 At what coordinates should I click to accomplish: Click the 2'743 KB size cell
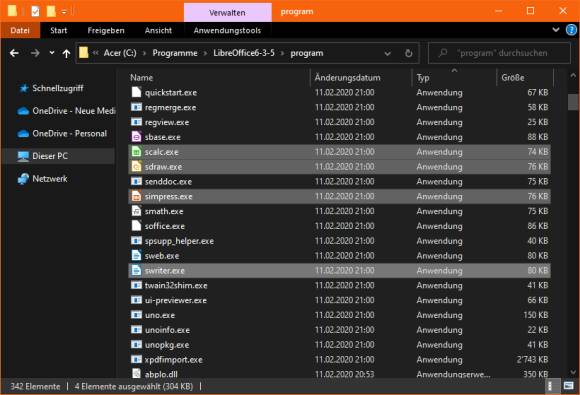coord(532,359)
